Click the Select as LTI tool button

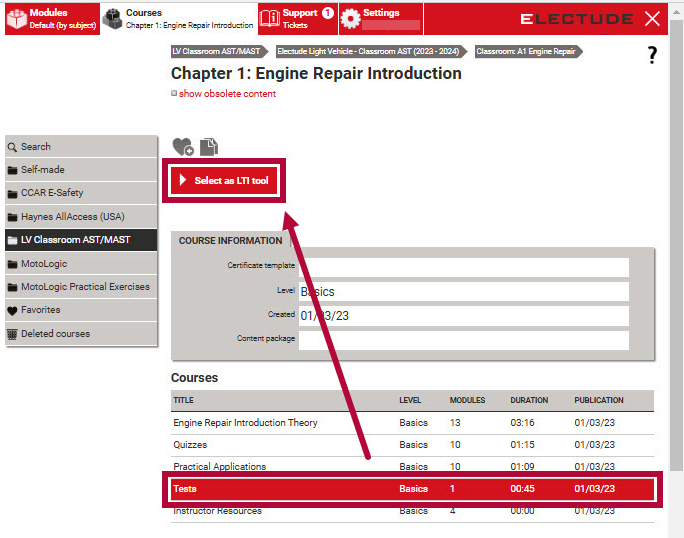click(224, 181)
